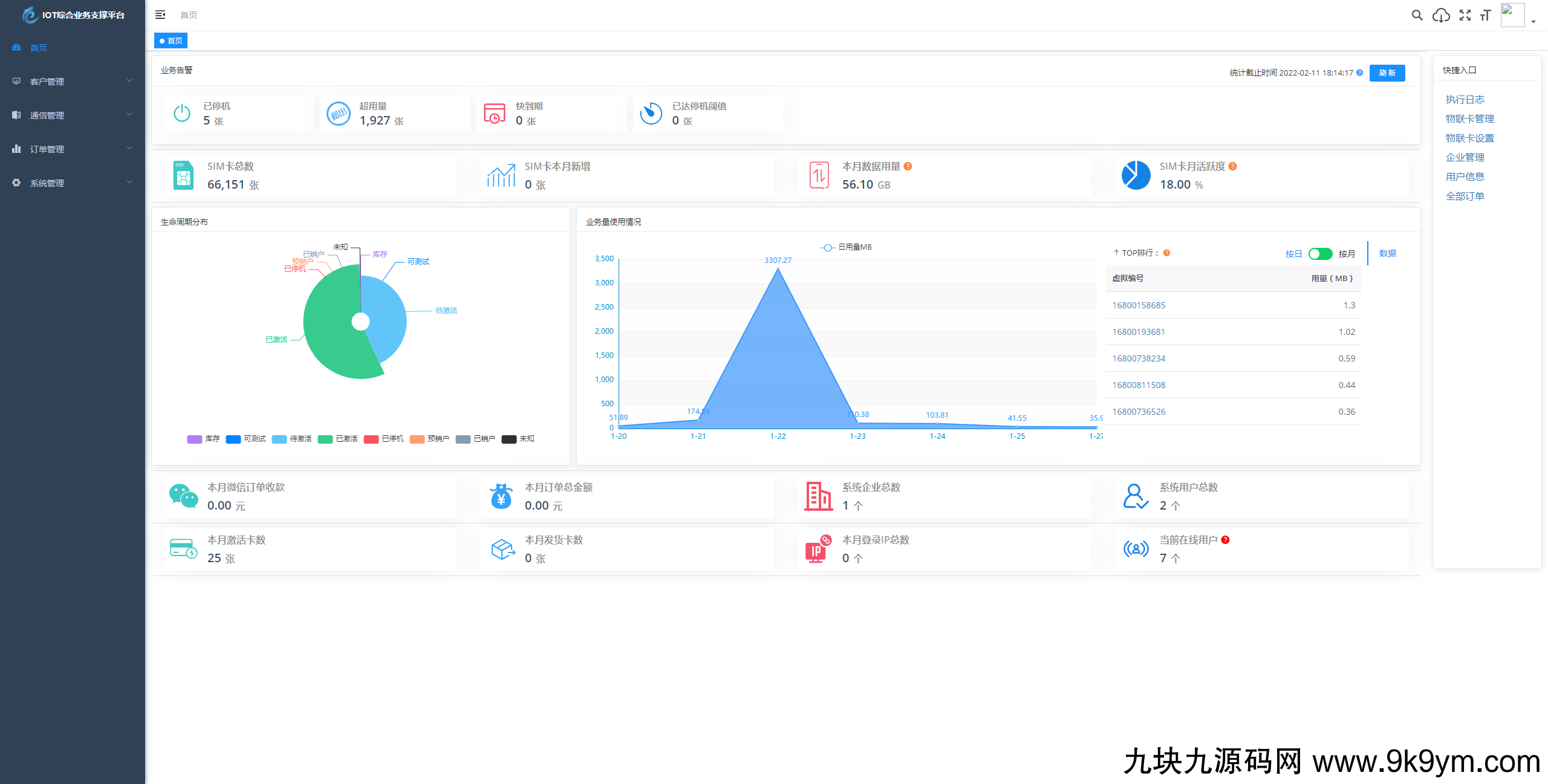Toggle the 按日/按月 switch
This screenshot has height=784, width=1548.
[x=1320, y=254]
